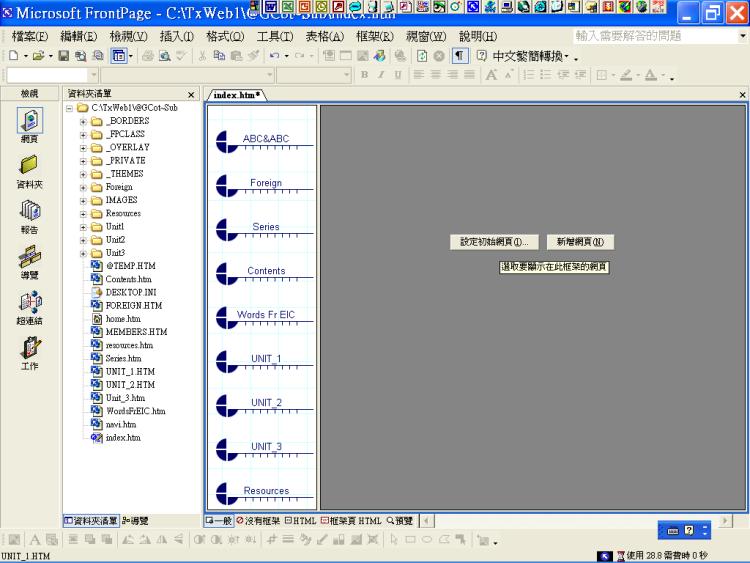Open the font color dropdown arrow

click(x=661, y=76)
